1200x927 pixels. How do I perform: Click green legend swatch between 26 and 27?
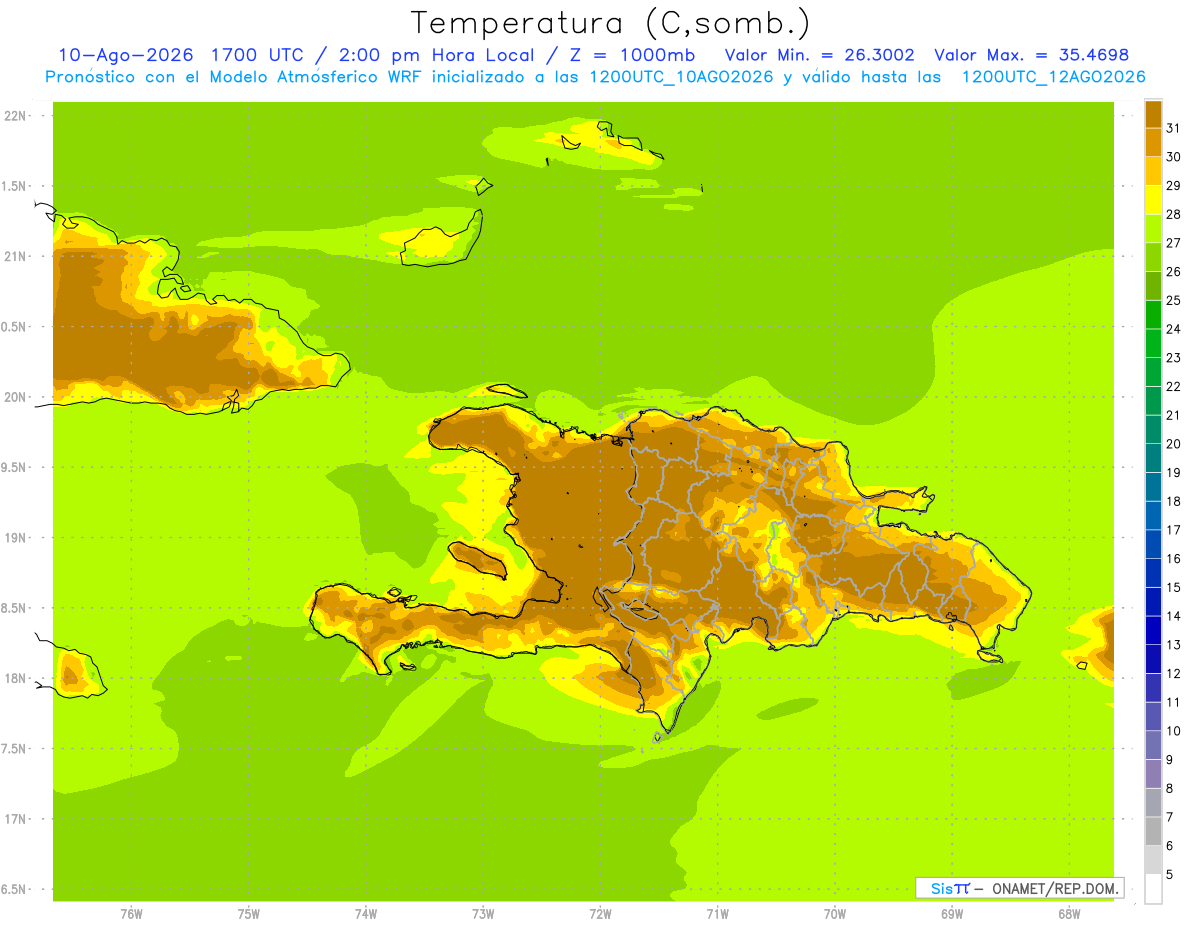click(x=1153, y=257)
